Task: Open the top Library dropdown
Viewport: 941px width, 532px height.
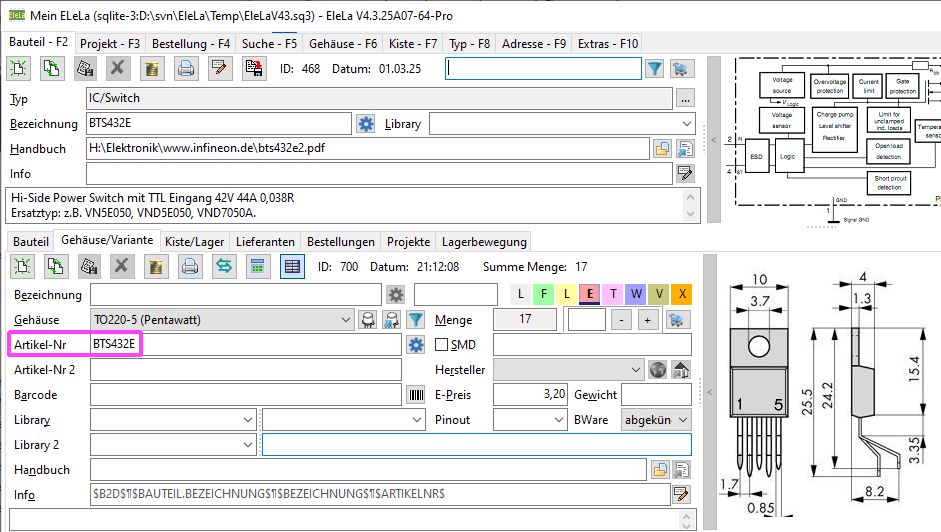Action: tap(687, 124)
